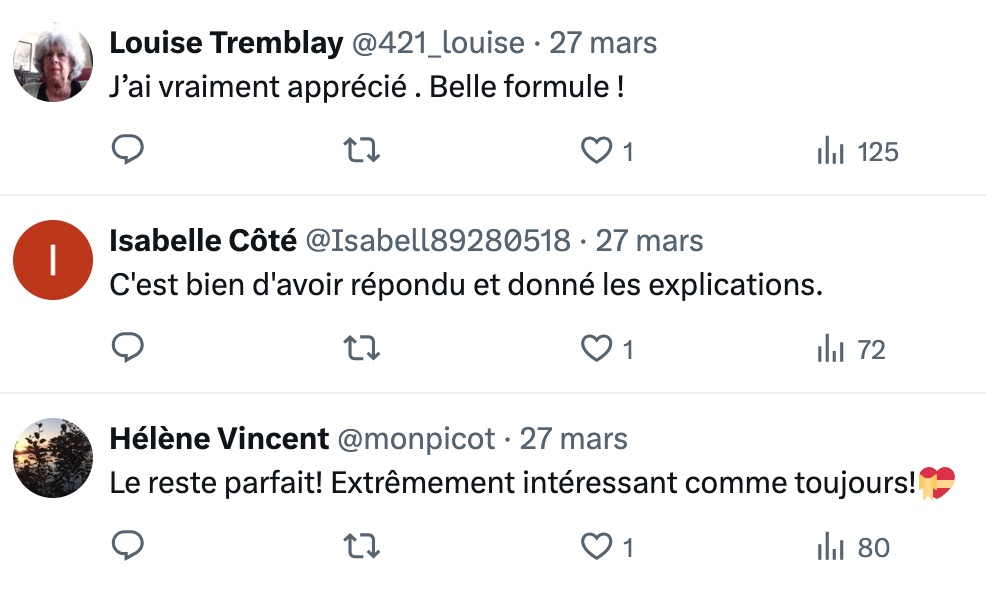Open the @monpicot handle link
The height and width of the screenshot is (590, 986).
pos(417,439)
